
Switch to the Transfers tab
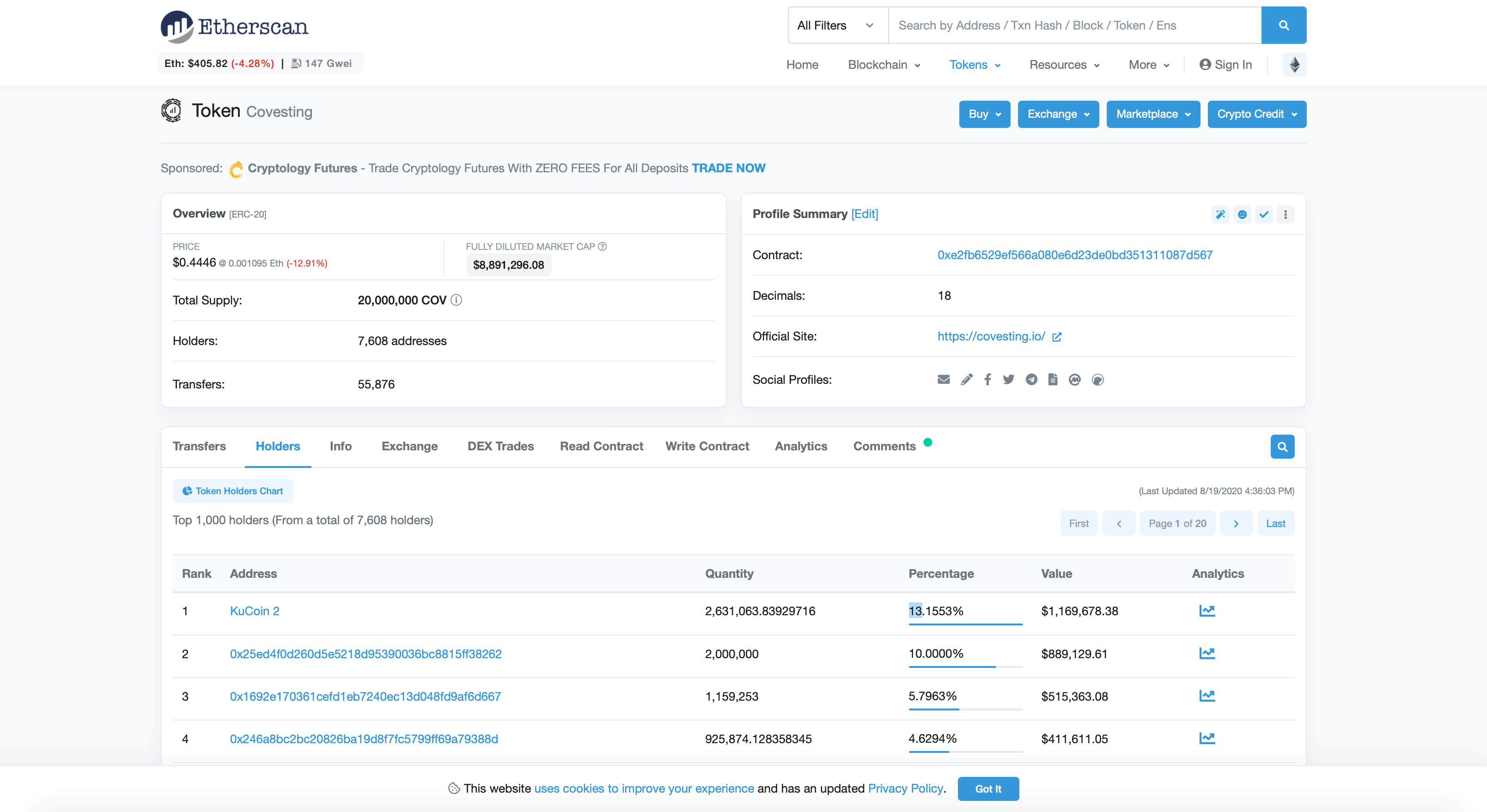click(199, 446)
